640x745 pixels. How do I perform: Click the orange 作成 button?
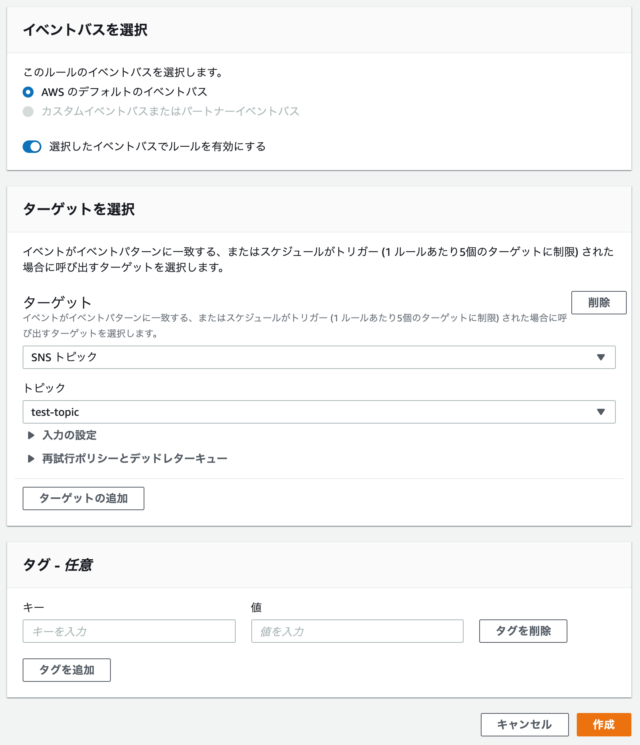pyautogui.click(x=604, y=725)
